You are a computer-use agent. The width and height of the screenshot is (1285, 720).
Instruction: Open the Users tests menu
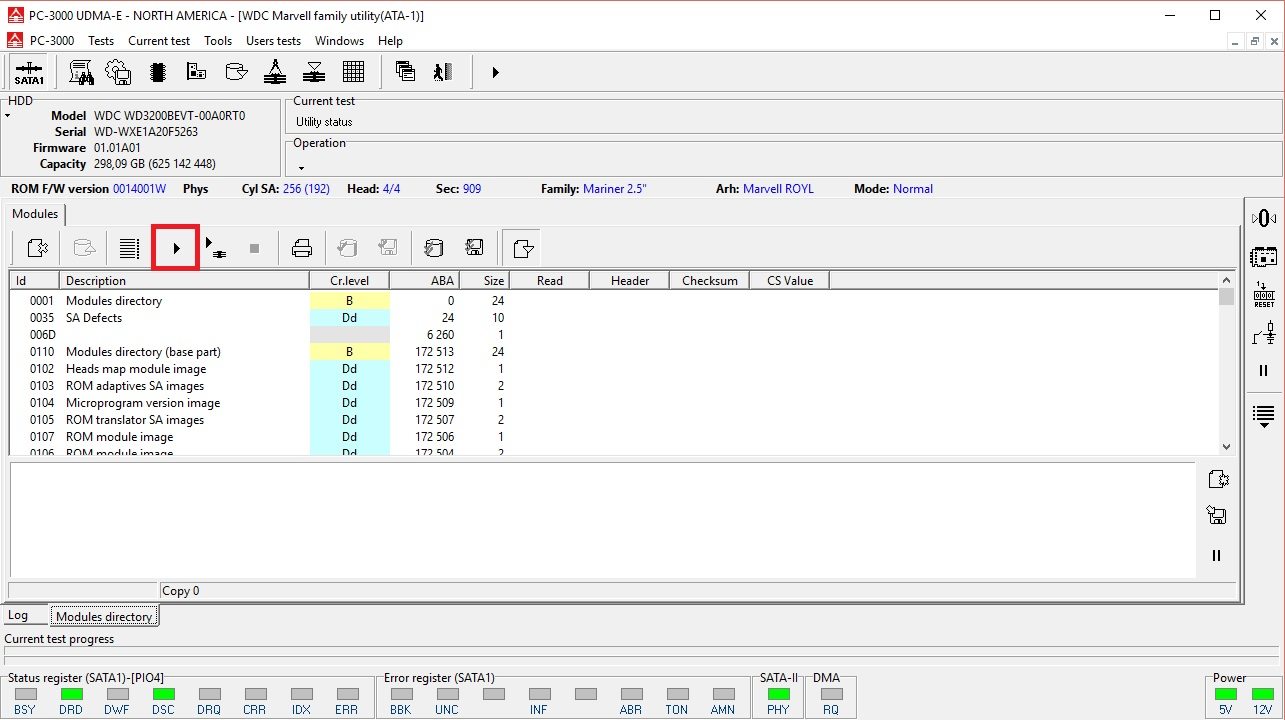click(x=273, y=41)
